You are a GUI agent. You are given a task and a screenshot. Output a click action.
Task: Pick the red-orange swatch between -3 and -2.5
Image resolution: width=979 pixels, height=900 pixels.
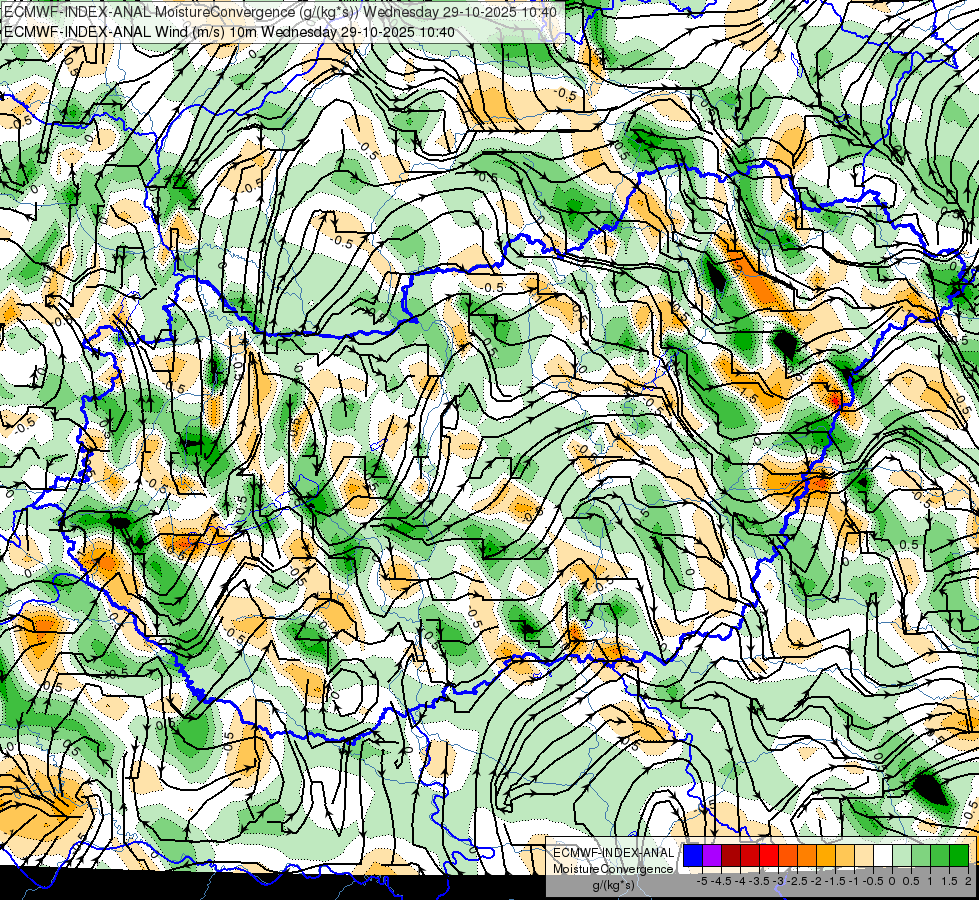point(788,855)
